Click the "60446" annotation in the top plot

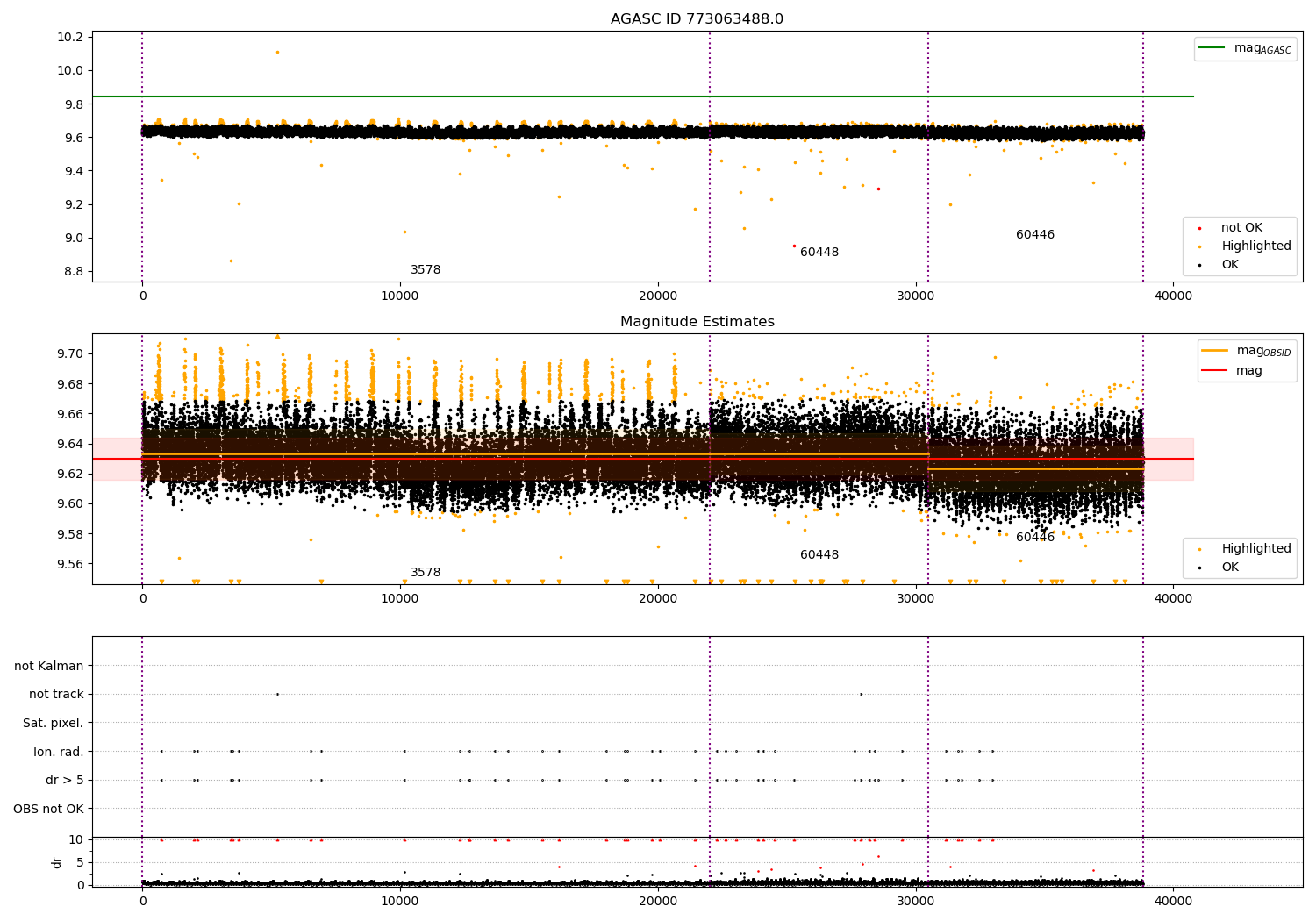(1035, 235)
